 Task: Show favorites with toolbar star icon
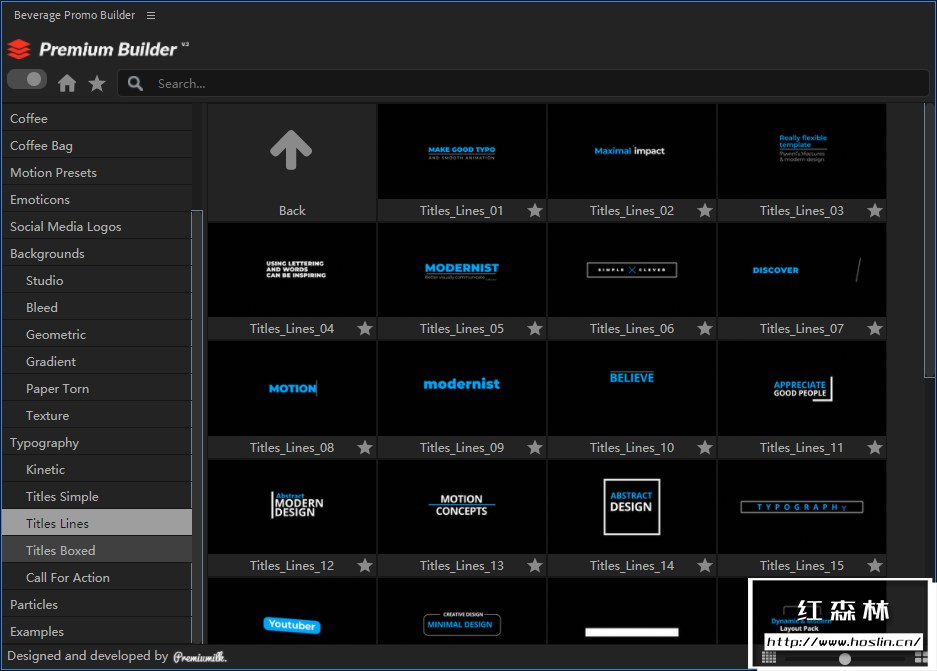97,83
